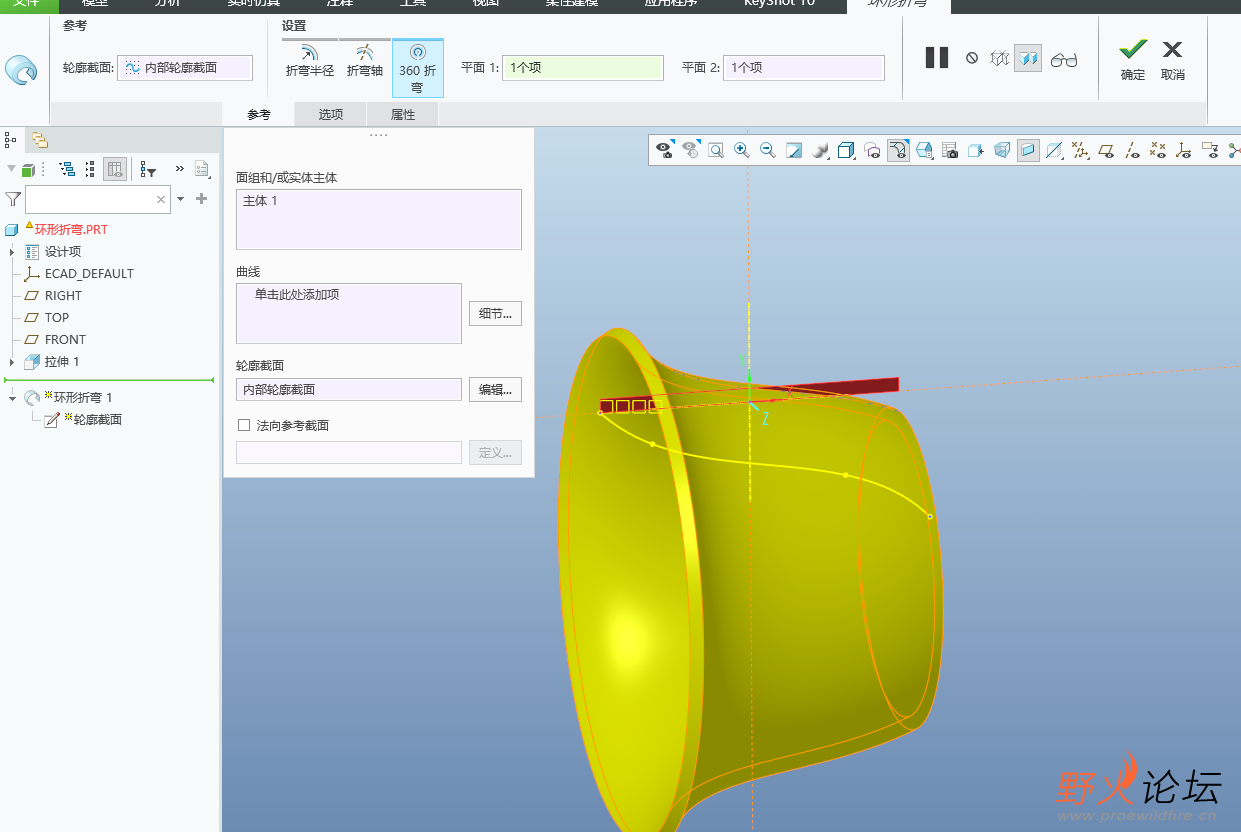
Task: Switch to the 属性 tab
Action: [403, 115]
